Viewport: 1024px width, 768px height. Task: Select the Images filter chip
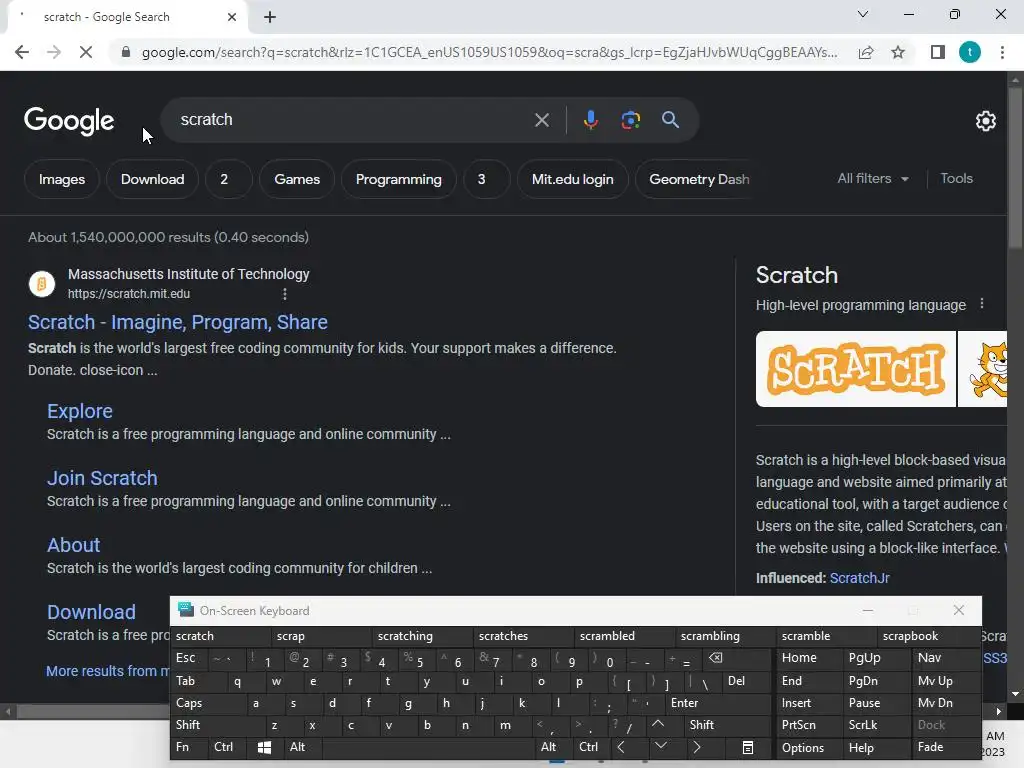point(62,179)
